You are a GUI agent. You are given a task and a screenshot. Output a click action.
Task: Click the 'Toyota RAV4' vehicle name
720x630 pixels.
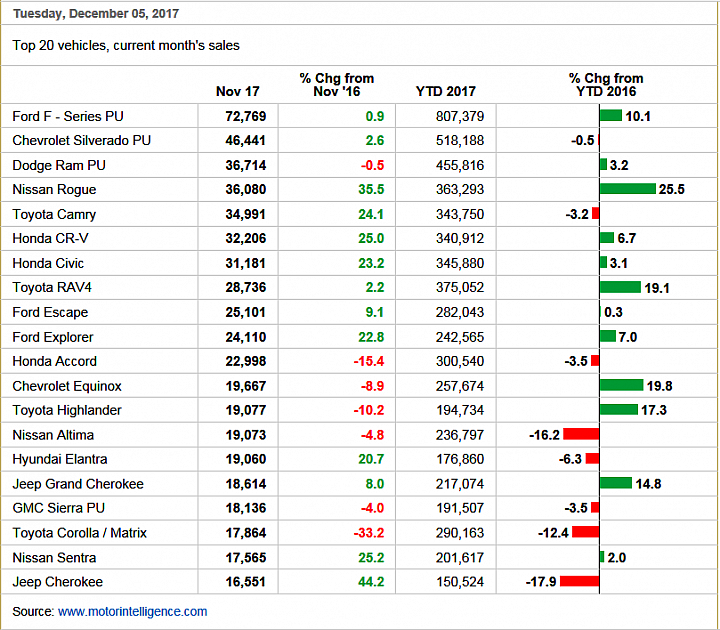click(x=52, y=287)
